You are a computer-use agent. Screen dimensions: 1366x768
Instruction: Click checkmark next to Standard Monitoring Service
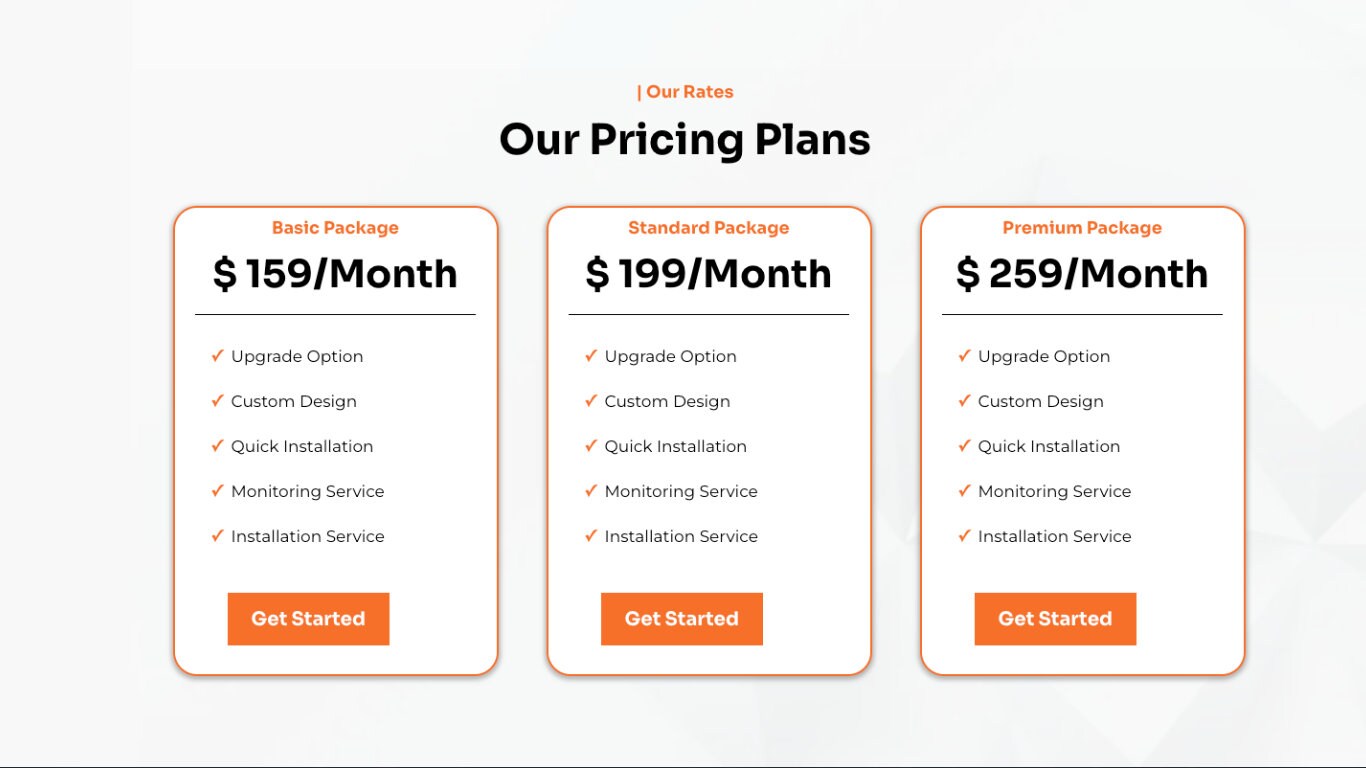coord(591,491)
